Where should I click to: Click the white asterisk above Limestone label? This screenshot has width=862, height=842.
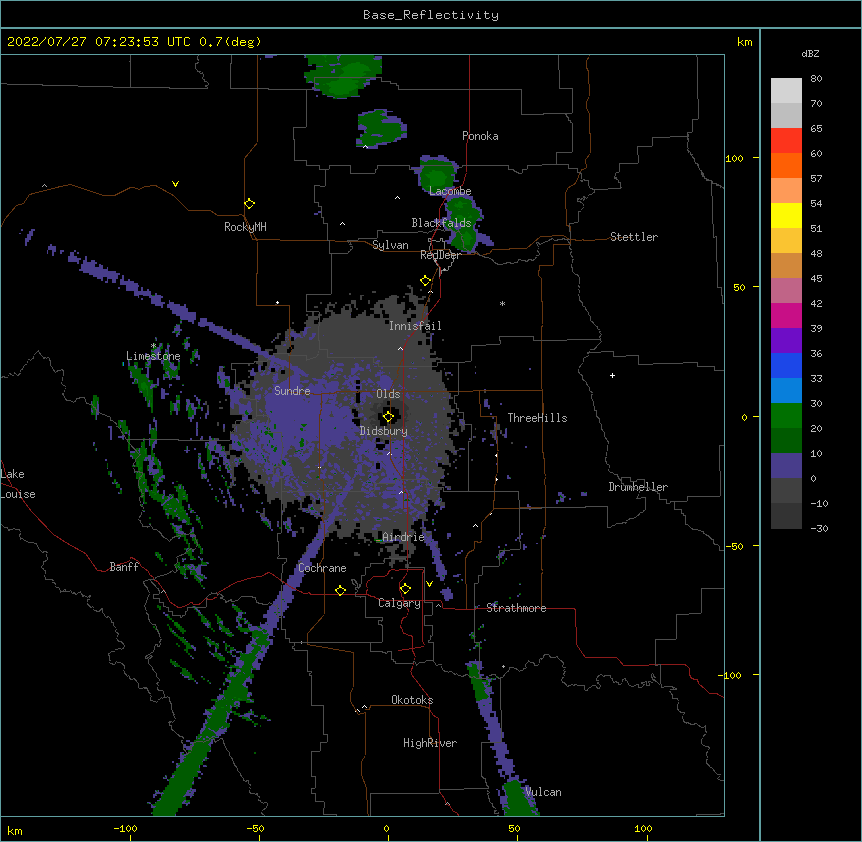coord(153,346)
